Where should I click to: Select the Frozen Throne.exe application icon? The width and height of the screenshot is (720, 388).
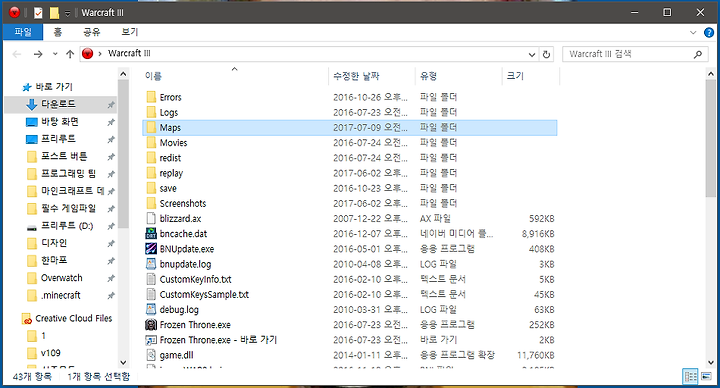[151, 324]
